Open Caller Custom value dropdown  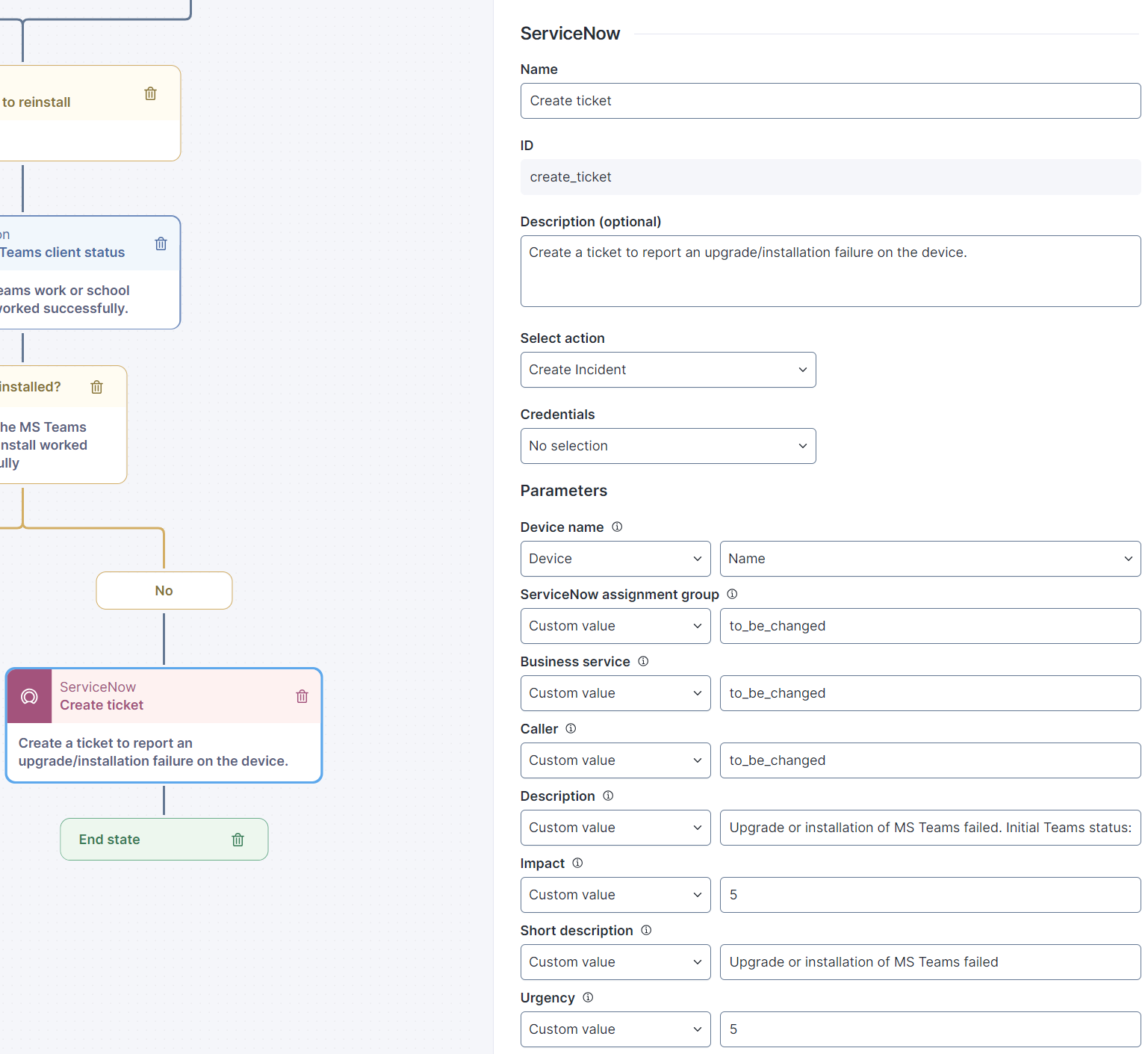[x=615, y=760]
